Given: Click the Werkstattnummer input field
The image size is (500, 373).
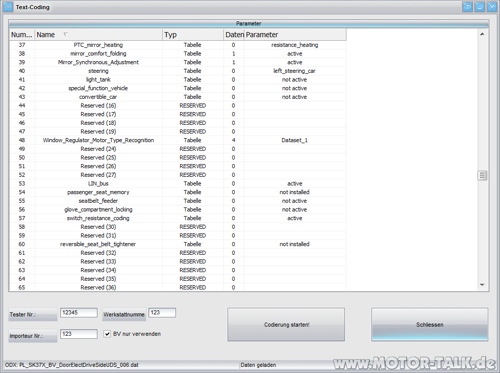Looking at the screenshot, I should tap(162, 313).
